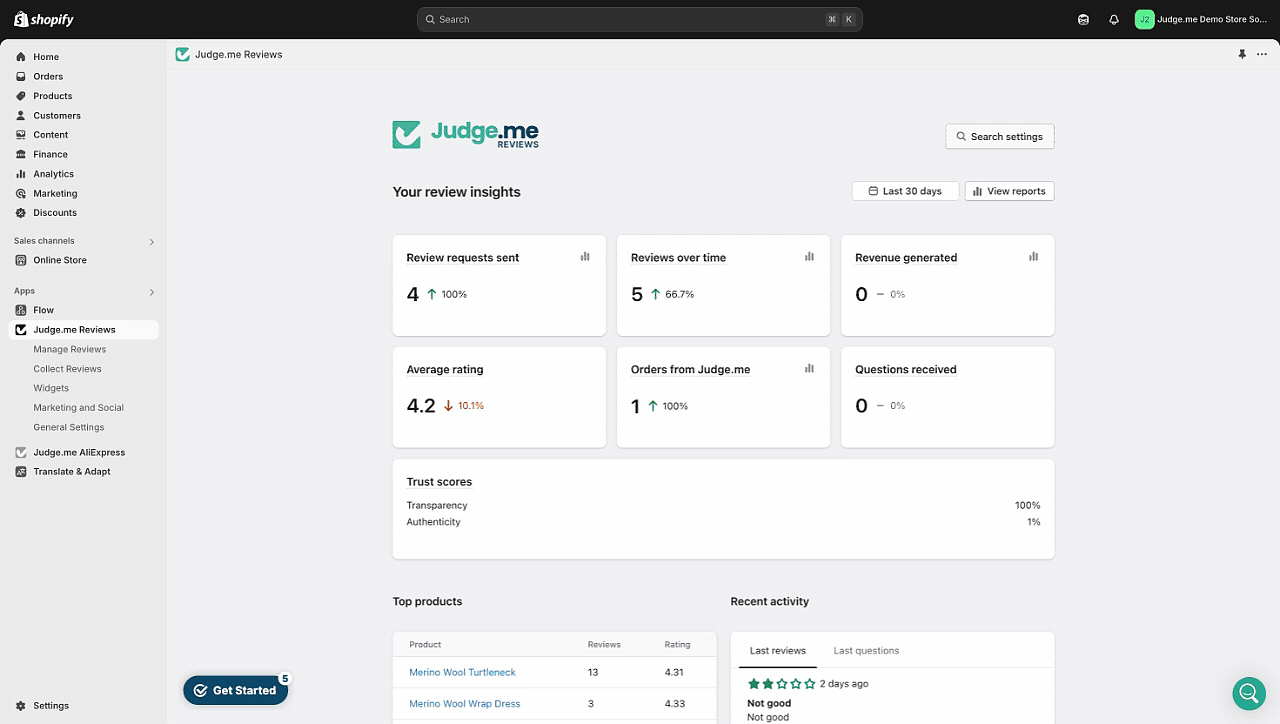Open Translate & Adapt app icon
The height and width of the screenshot is (724, 1280).
click(21, 471)
